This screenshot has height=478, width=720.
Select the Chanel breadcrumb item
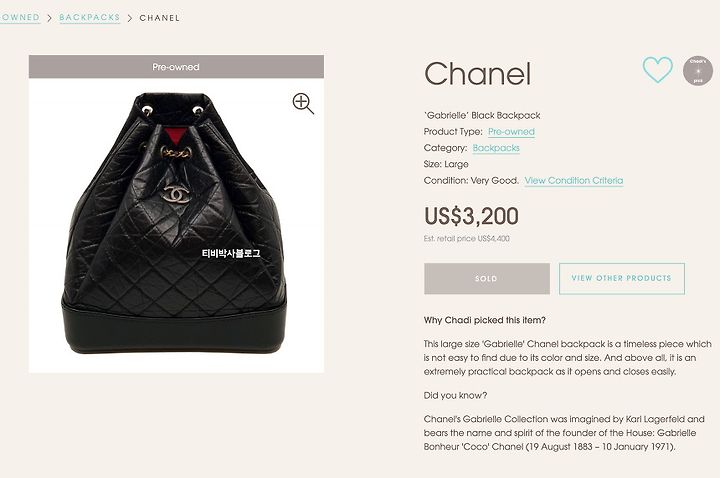160,18
